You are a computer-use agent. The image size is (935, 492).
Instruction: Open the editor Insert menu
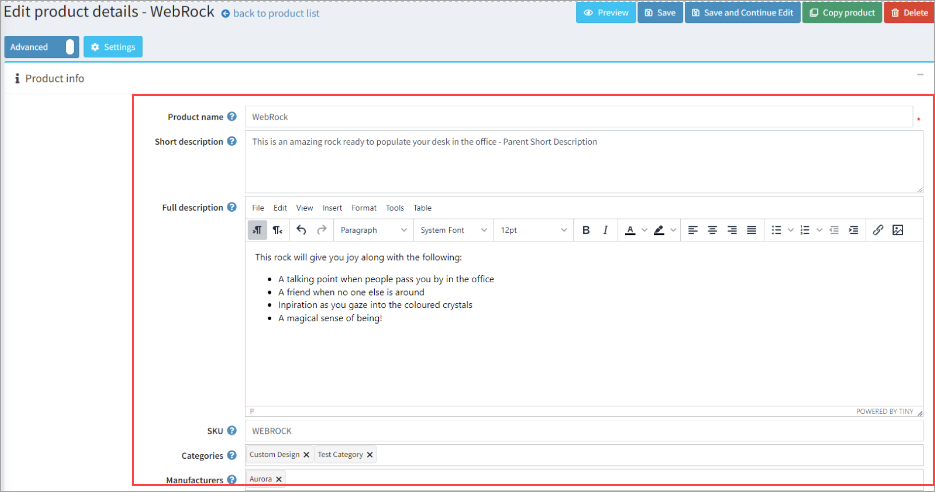point(332,208)
